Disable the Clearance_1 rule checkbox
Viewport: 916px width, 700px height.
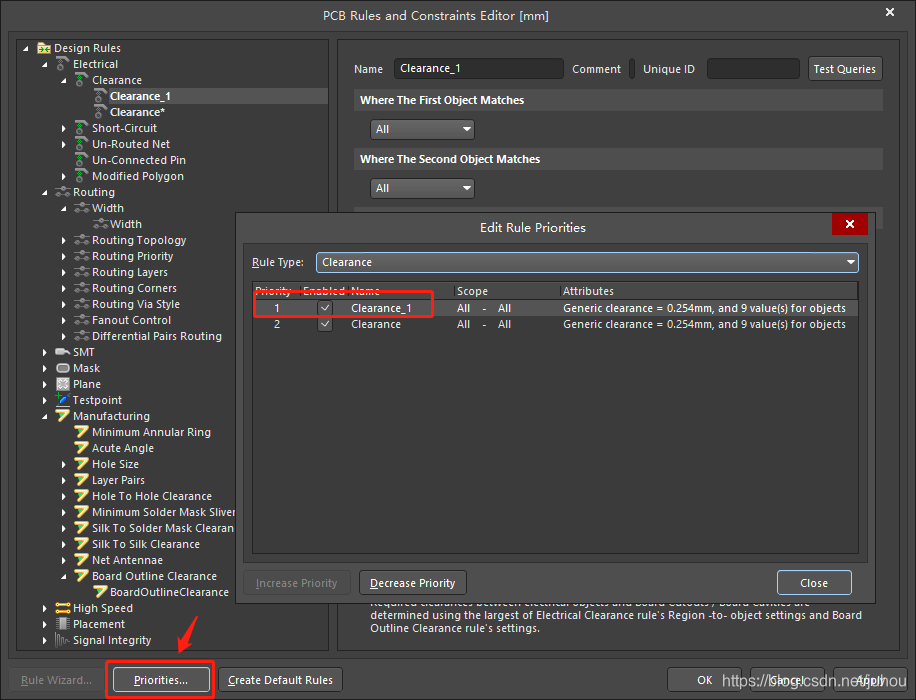point(325,308)
